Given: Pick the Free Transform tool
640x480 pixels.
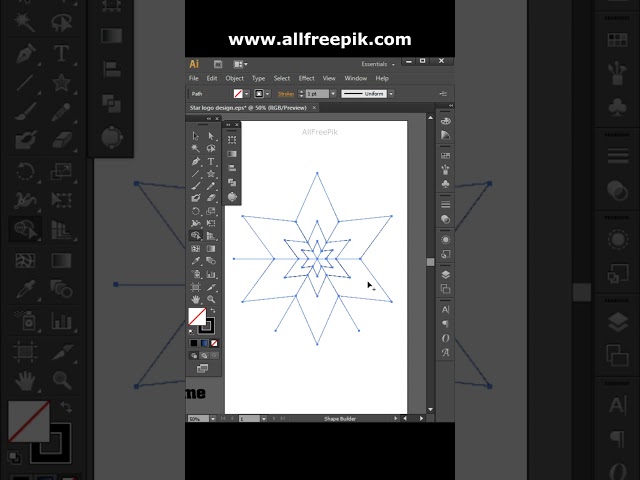Looking at the screenshot, I should point(211,223).
